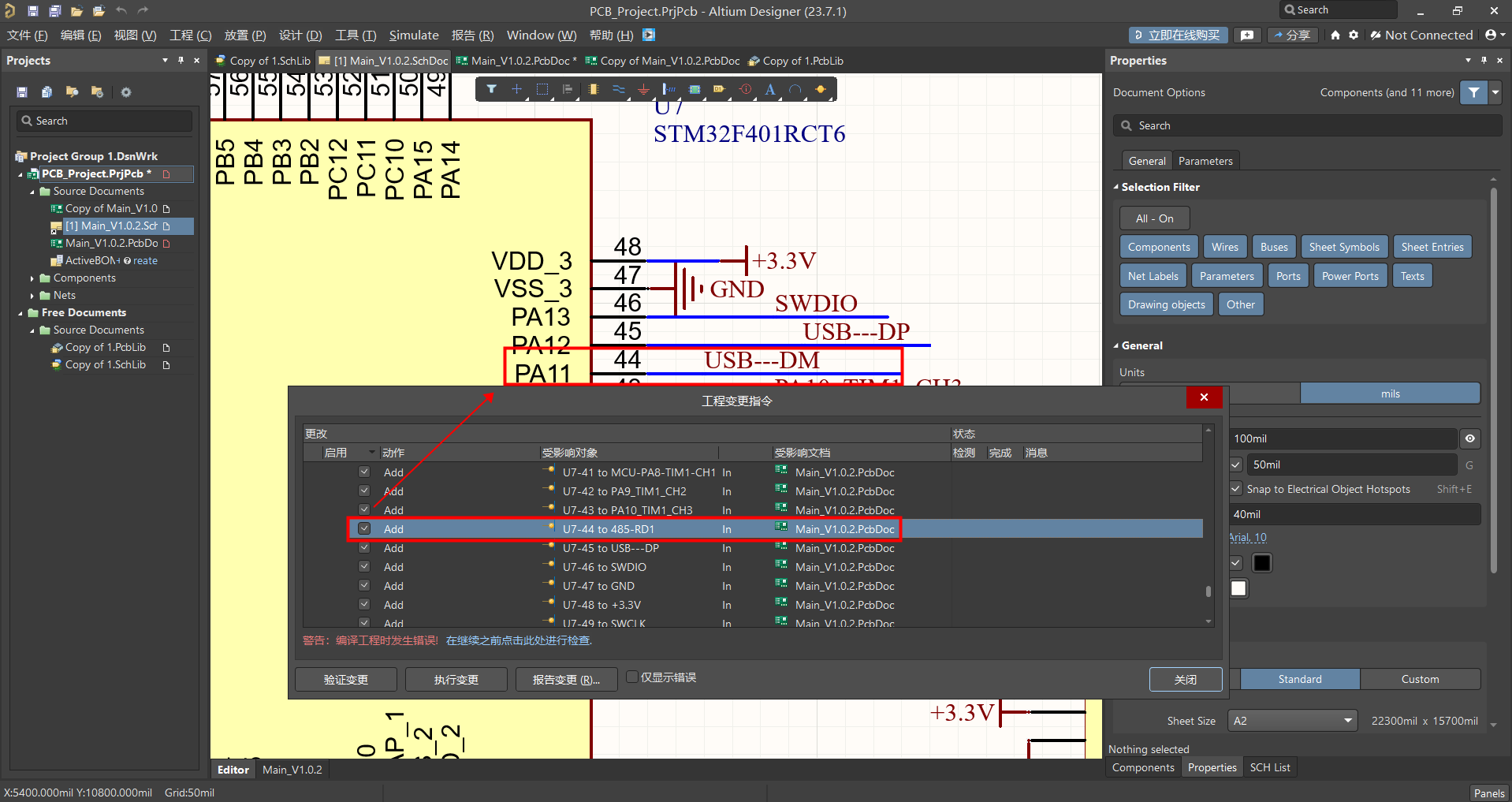Toggle Snap to Electrical Object Hotspots
The height and width of the screenshot is (802, 1512).
(x=1236, y=489)
